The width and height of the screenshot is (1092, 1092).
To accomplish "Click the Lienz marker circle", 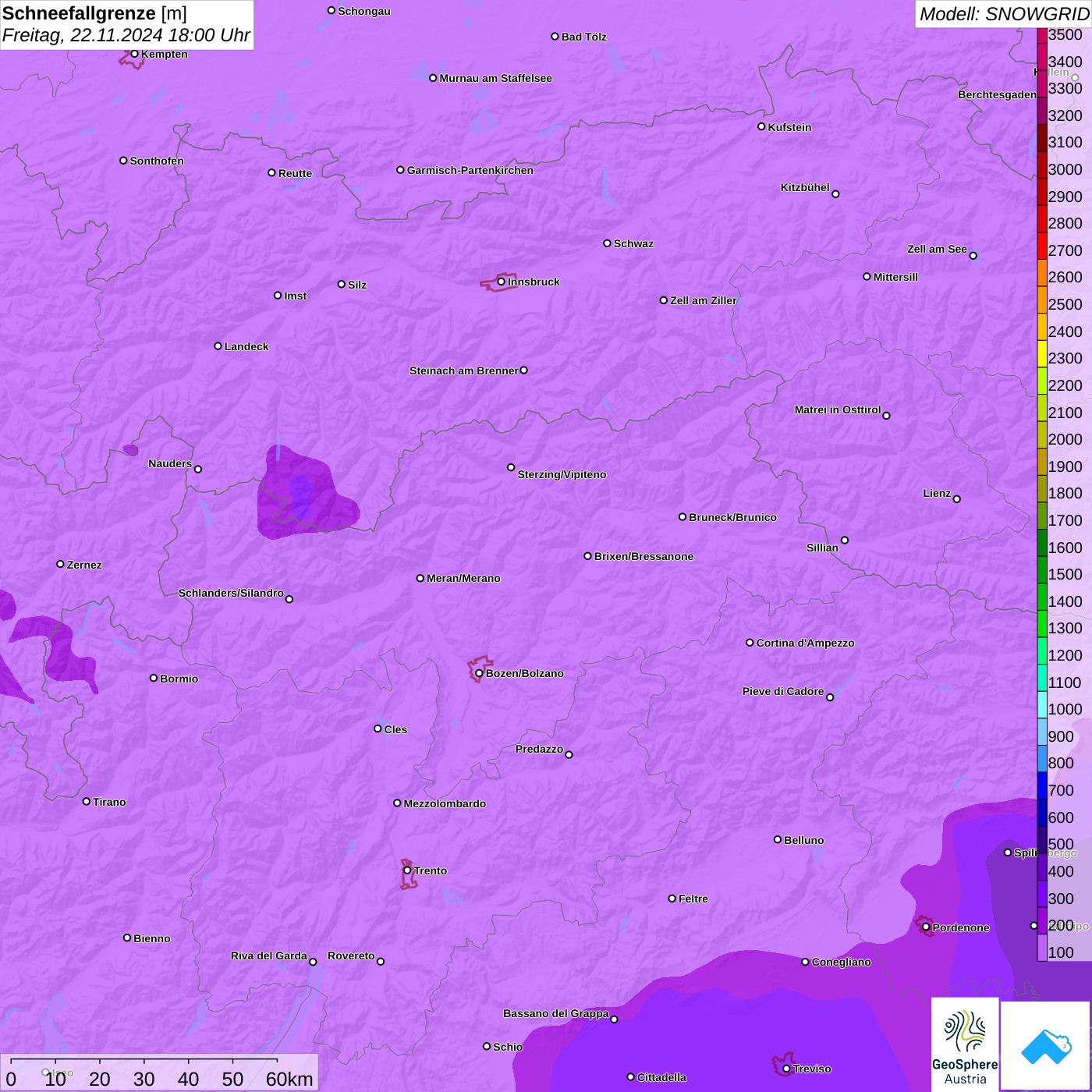I will [957, 499].
